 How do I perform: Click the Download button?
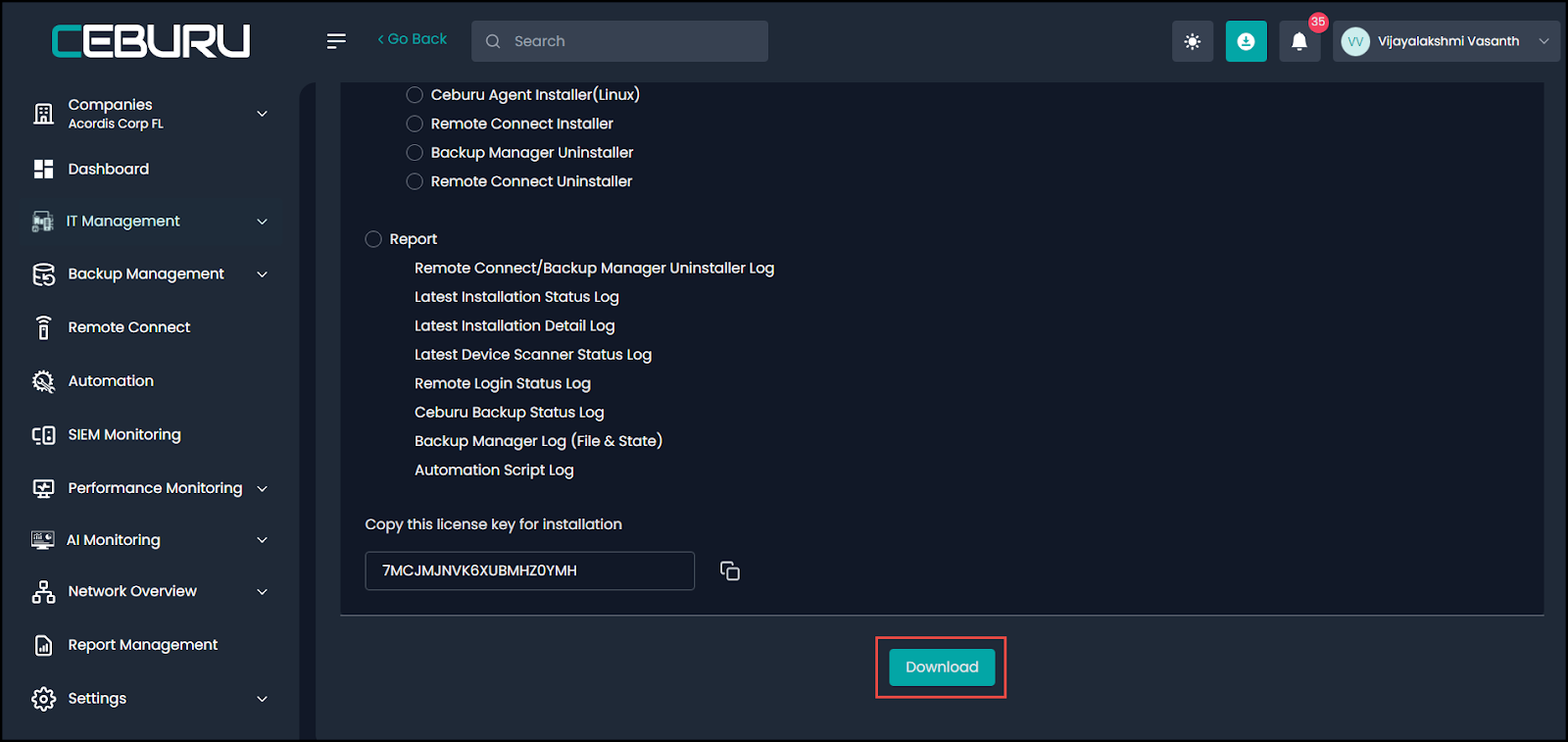(x=942, y=668)
